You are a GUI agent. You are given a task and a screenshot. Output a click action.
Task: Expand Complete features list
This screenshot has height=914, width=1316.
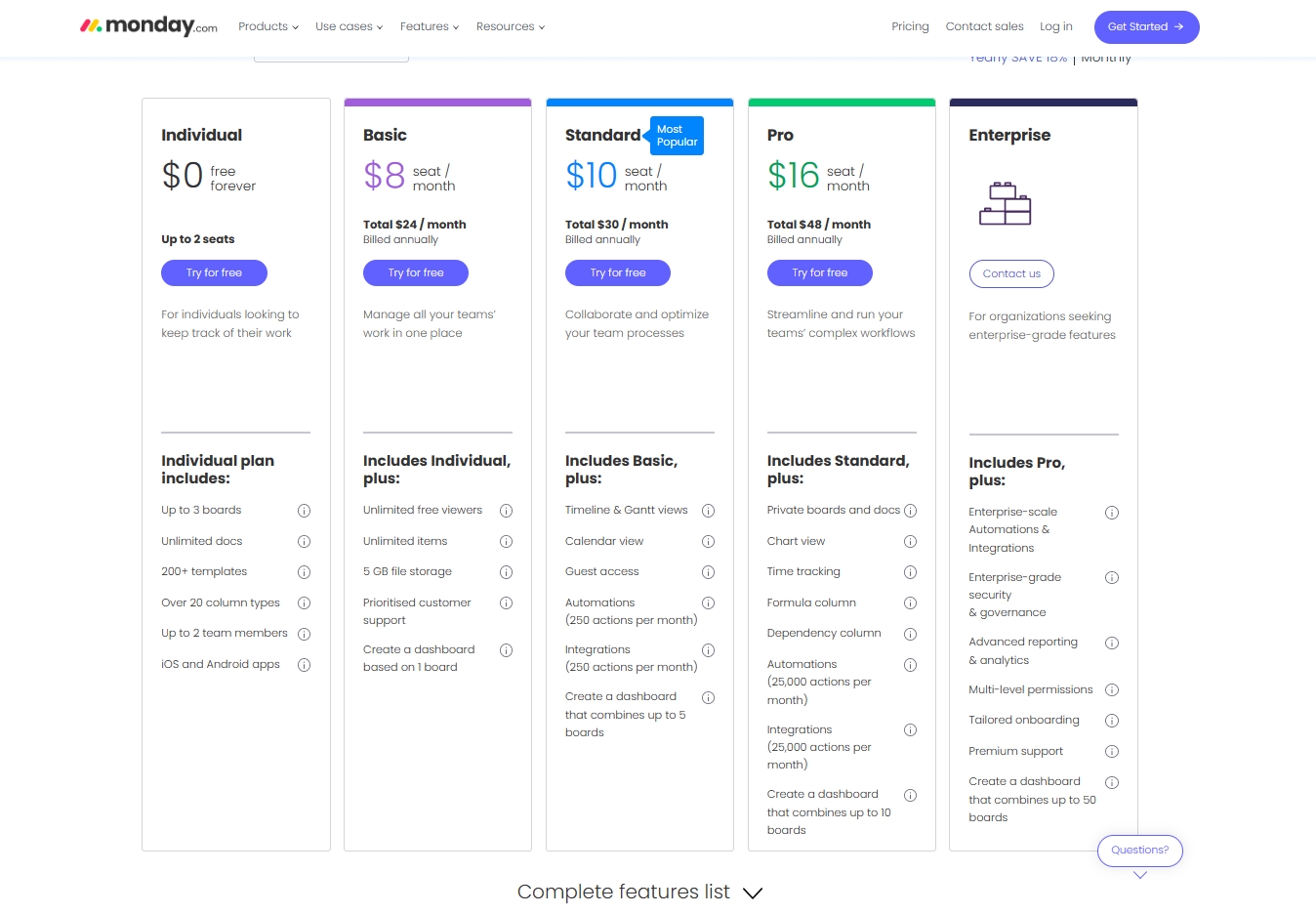639,892
